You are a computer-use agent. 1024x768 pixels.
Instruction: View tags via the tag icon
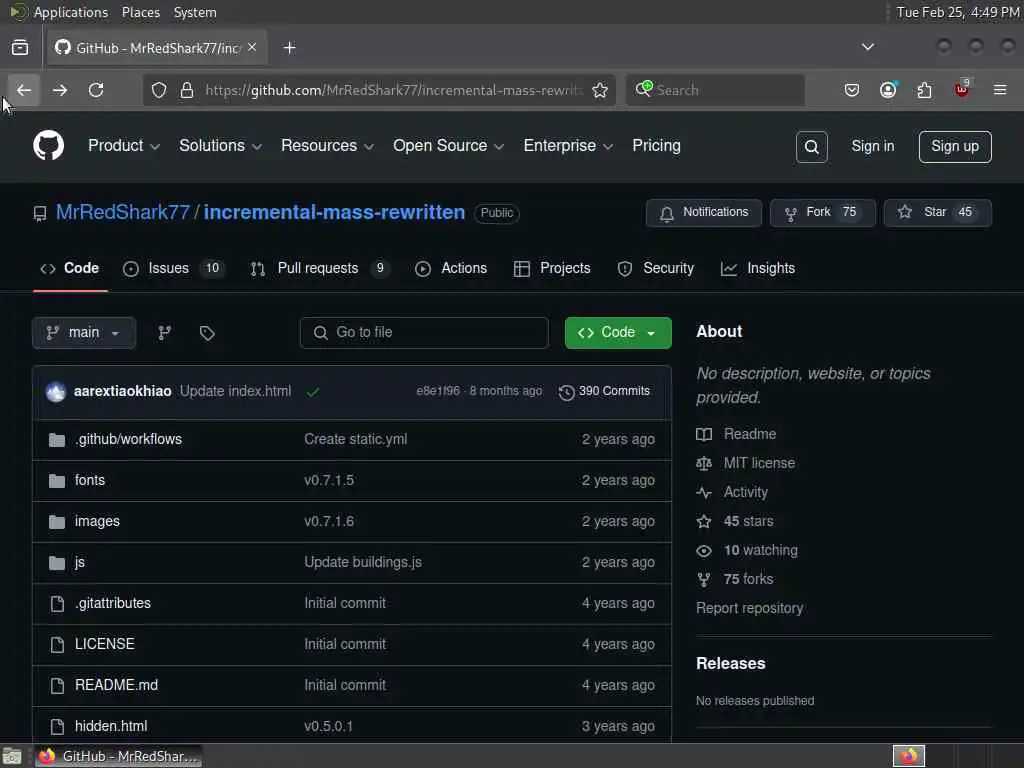[207, 333]
